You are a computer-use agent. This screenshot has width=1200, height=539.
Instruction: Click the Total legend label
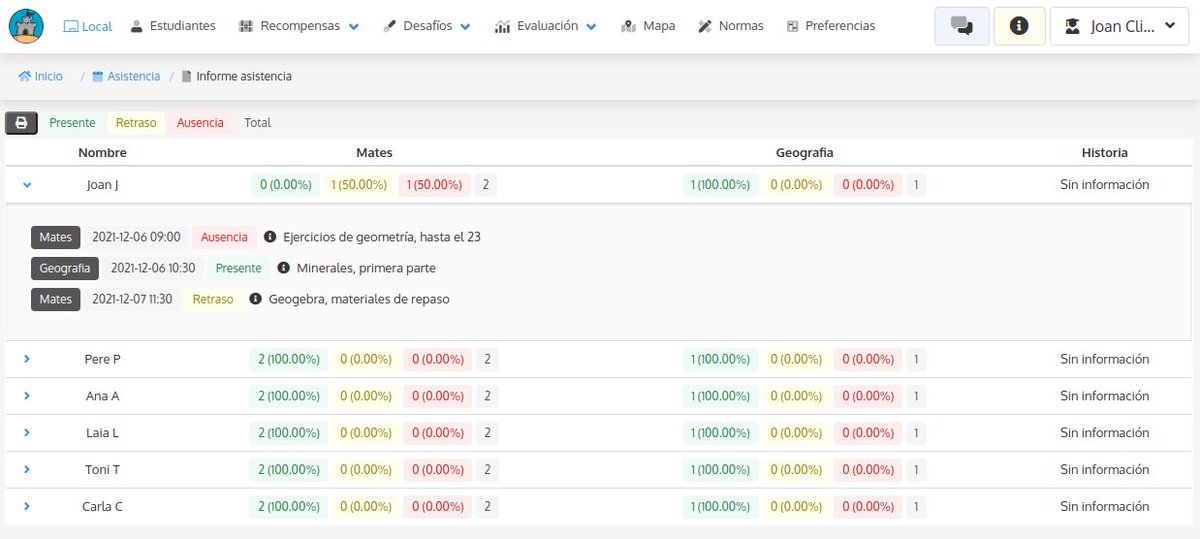click(x=258, y=123)
